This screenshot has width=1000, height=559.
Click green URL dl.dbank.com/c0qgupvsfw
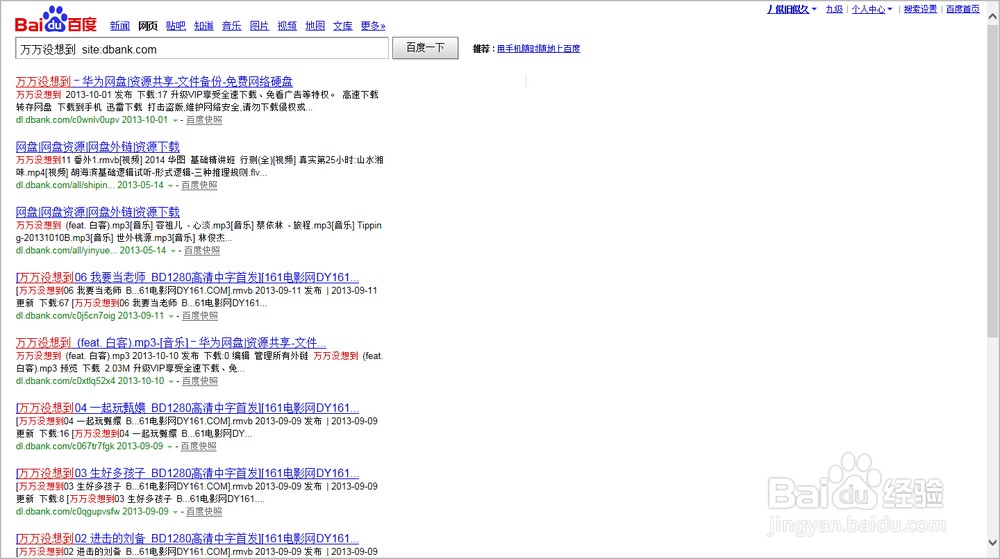(68, 511)
